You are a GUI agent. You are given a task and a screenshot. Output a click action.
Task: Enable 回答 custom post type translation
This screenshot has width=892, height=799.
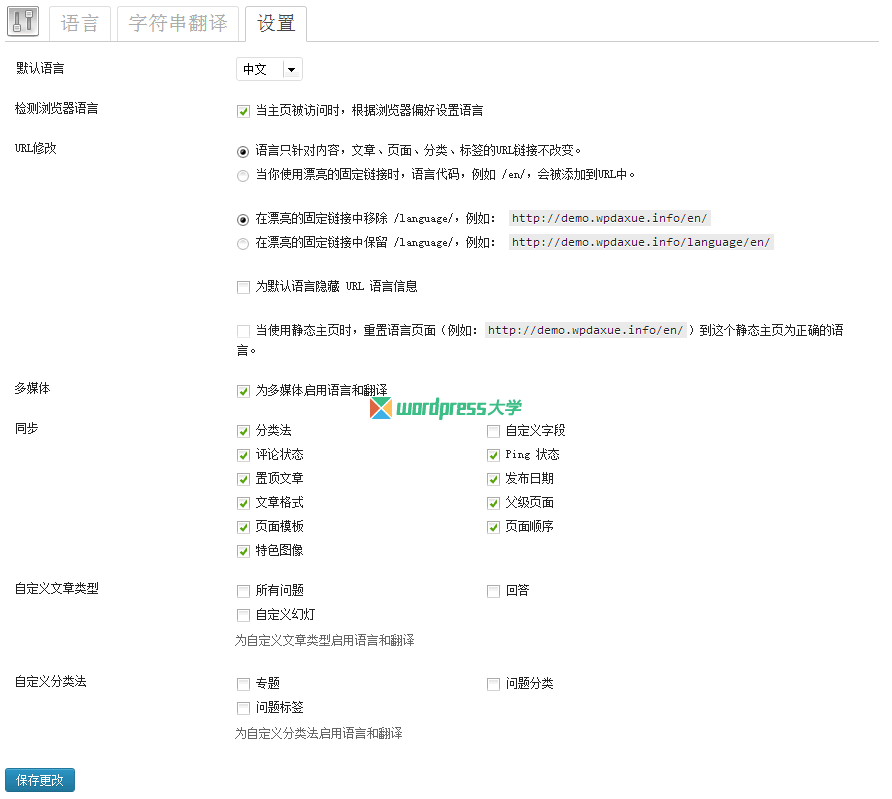tap(493, 591)
